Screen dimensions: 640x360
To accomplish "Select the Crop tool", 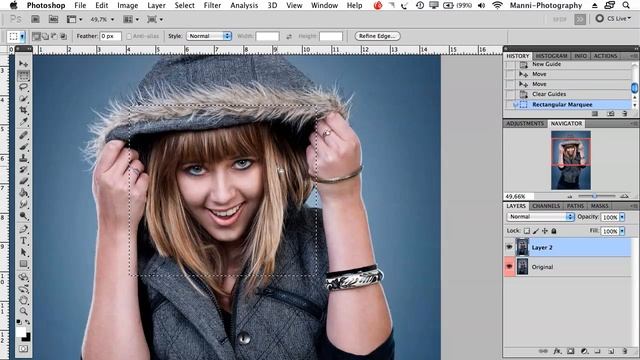I will point(24,110).
